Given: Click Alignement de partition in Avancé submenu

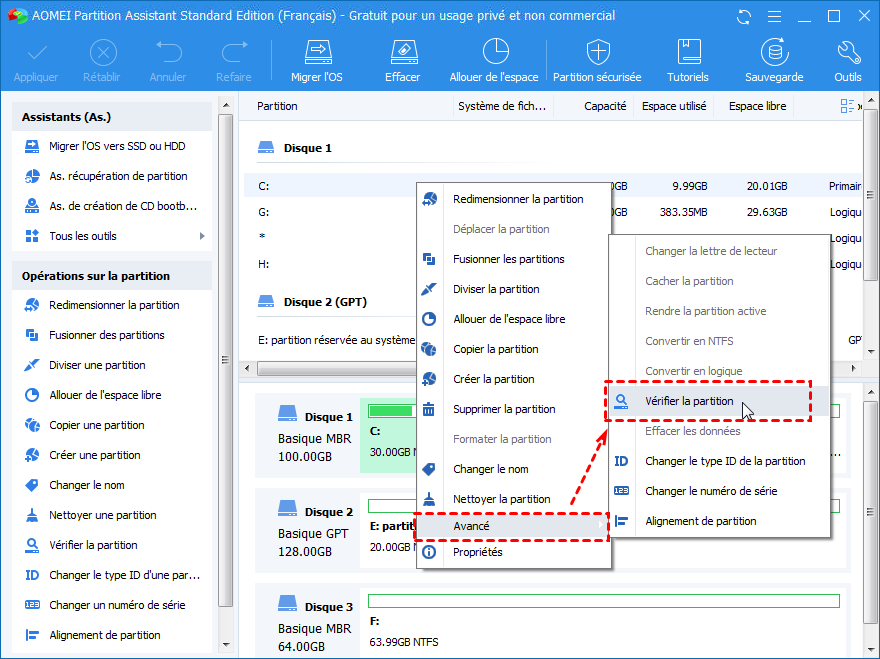Looking at the screenshot, I should tap(719, 521).
